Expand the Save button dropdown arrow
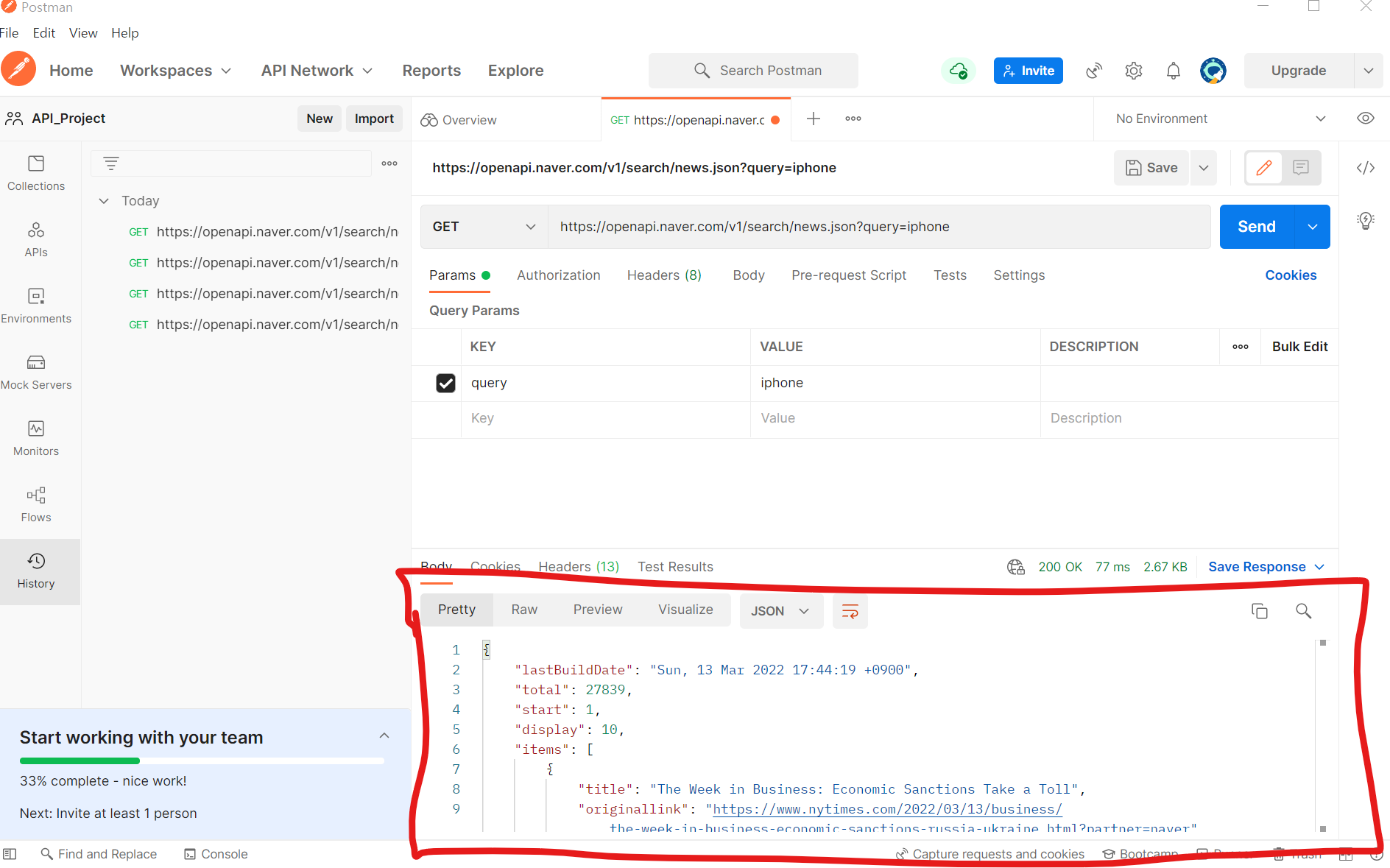 pyautogui.click(x=1204, y=168)
